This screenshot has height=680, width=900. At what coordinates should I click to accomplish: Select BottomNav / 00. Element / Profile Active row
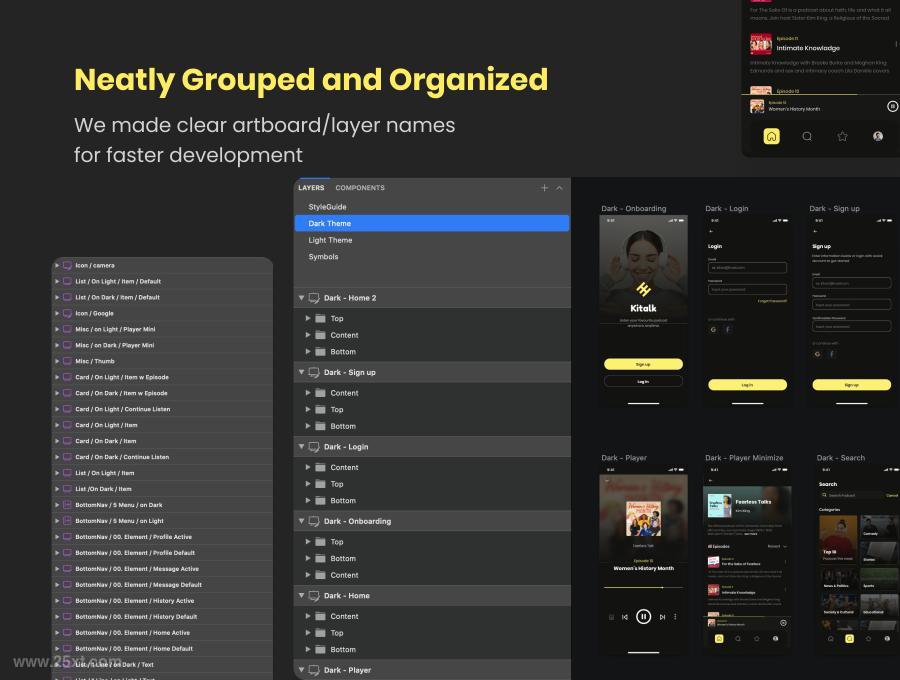162,537
